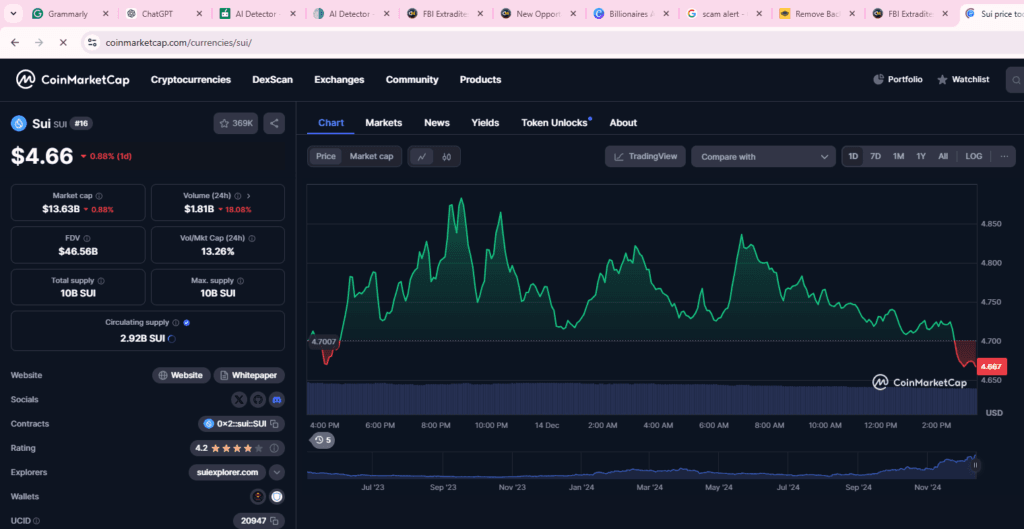Open the Cryptocurrencies navigation menu
The width and height of the screenshot is (1024, 529).
(x=191, y=80)
